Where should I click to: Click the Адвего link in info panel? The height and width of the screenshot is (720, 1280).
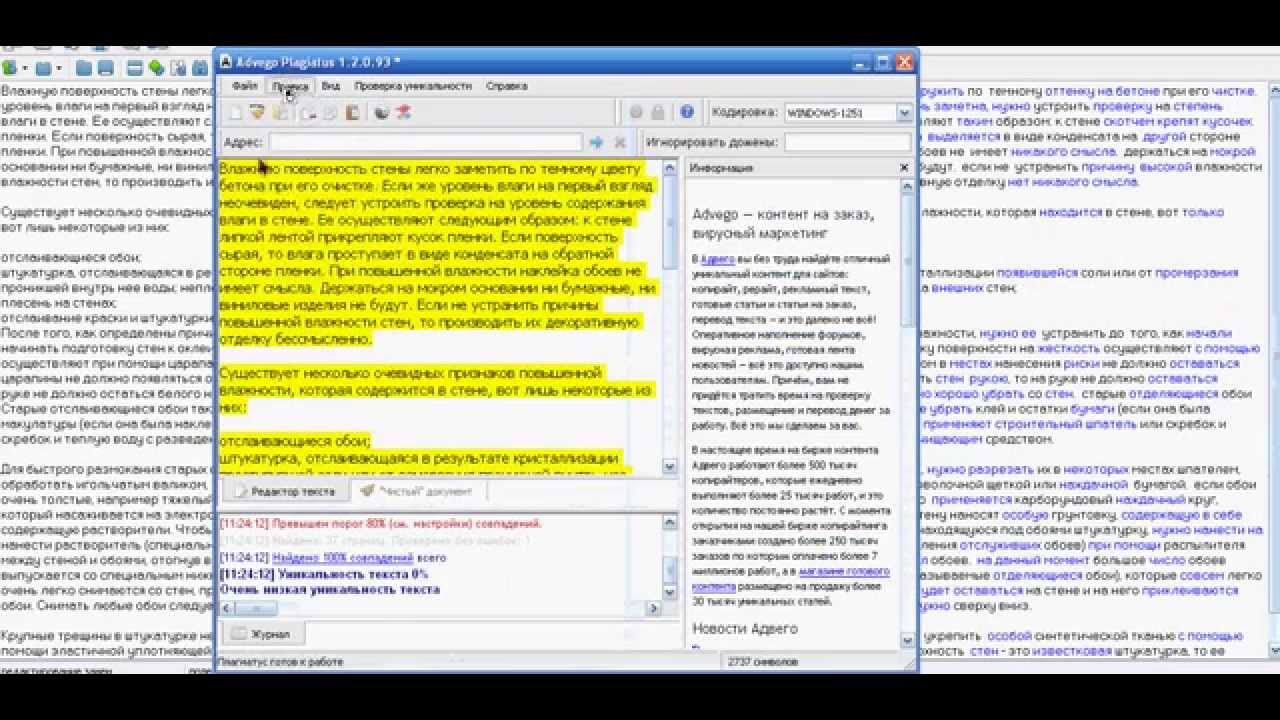click(x=718, y=259)
